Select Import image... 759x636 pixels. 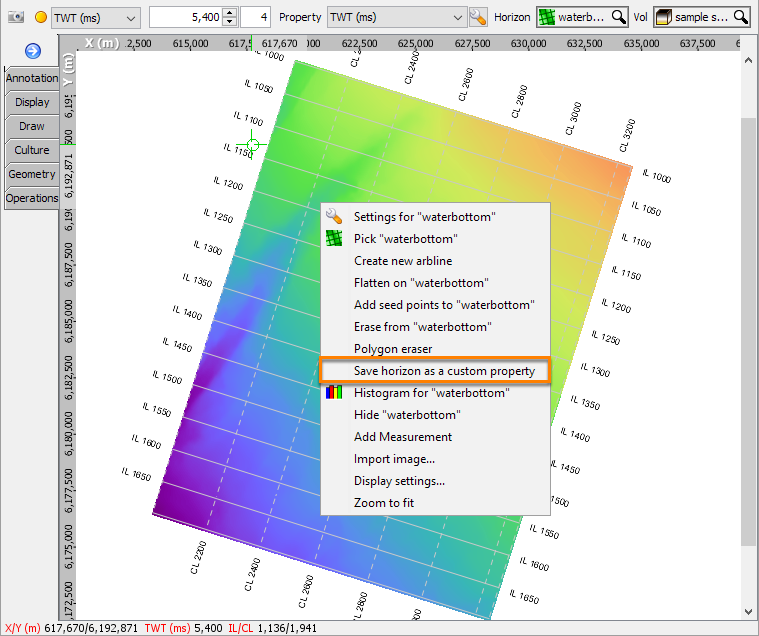point(435,459)
